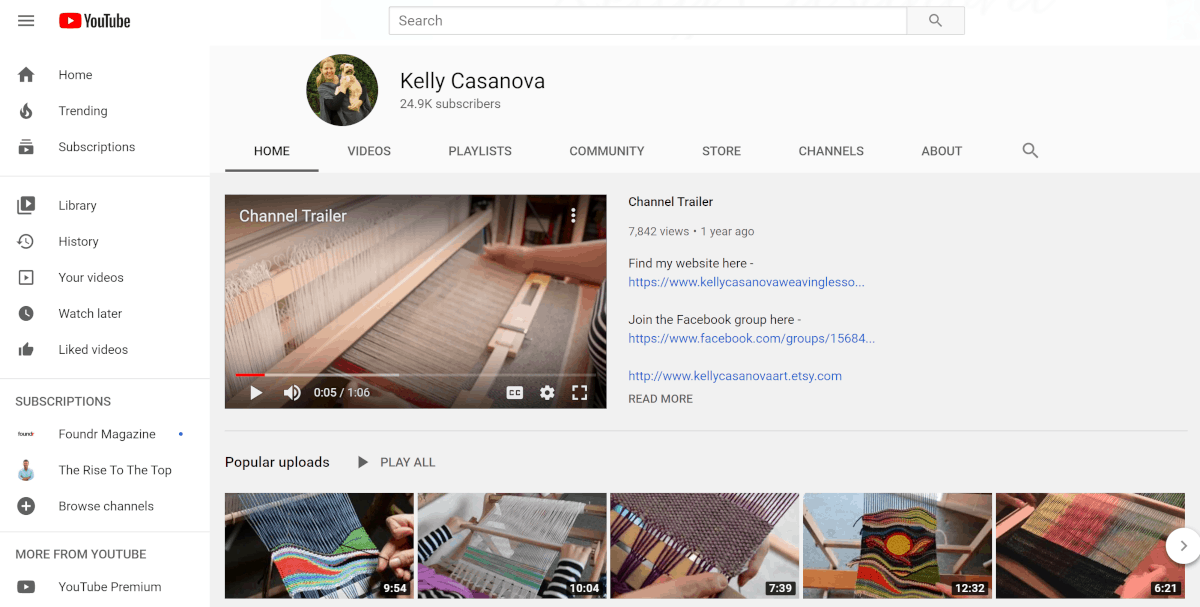Open the 12:32 video thumbnail
This screenshot has width=1200, height=607.
[898, 545]
